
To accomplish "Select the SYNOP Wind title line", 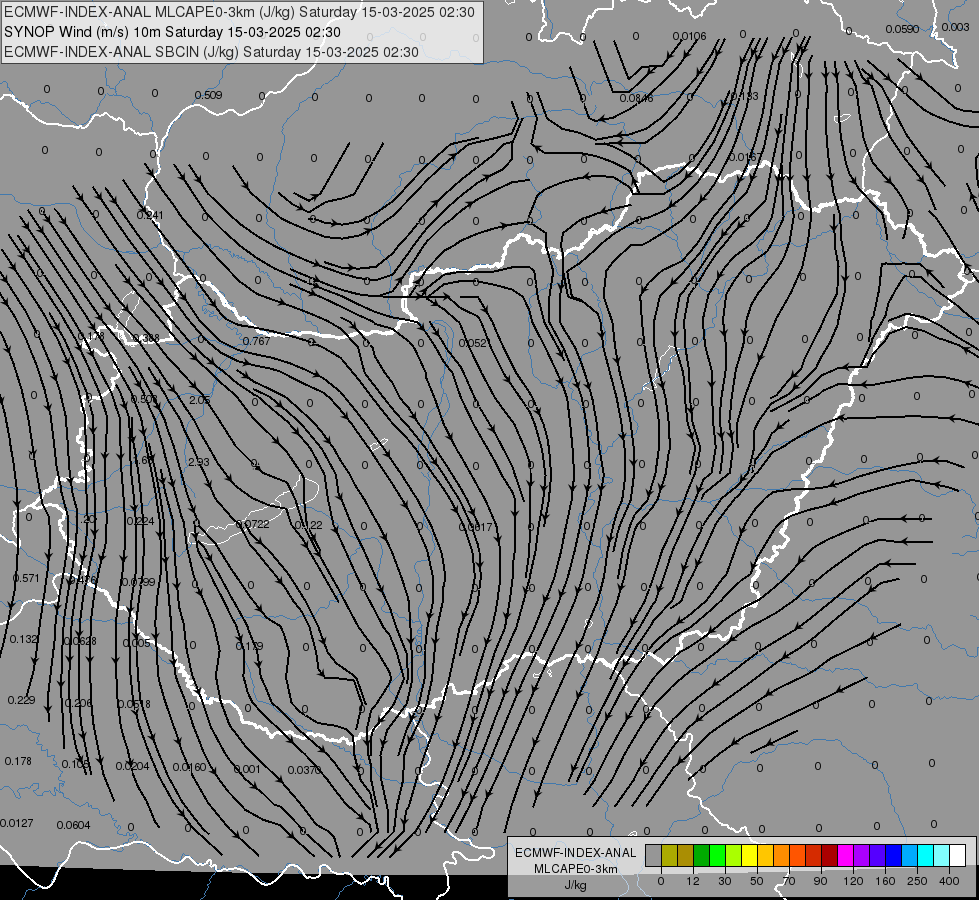I will coord(172,32).
